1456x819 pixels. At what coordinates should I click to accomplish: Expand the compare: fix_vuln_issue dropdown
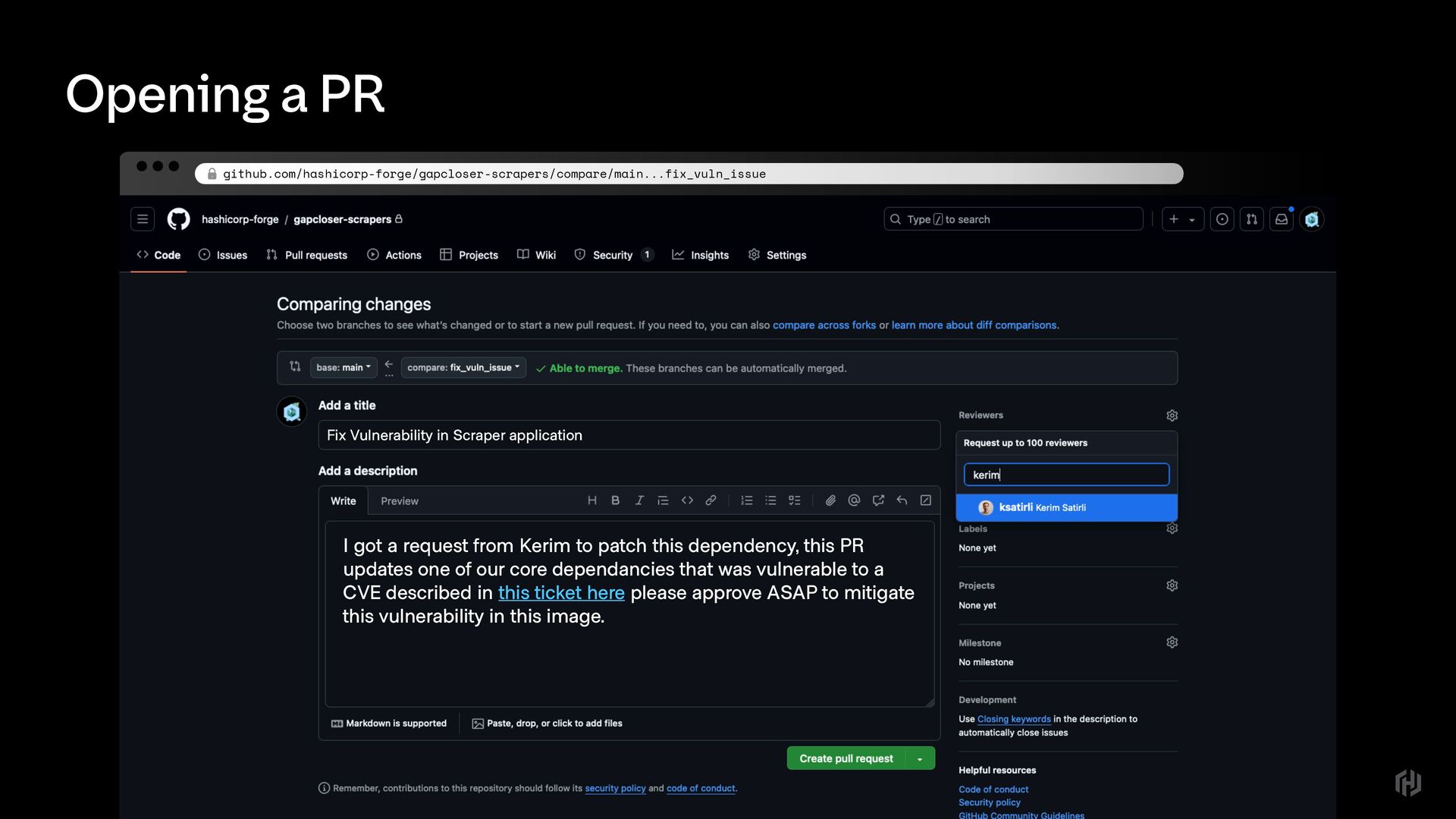[463, 368]
